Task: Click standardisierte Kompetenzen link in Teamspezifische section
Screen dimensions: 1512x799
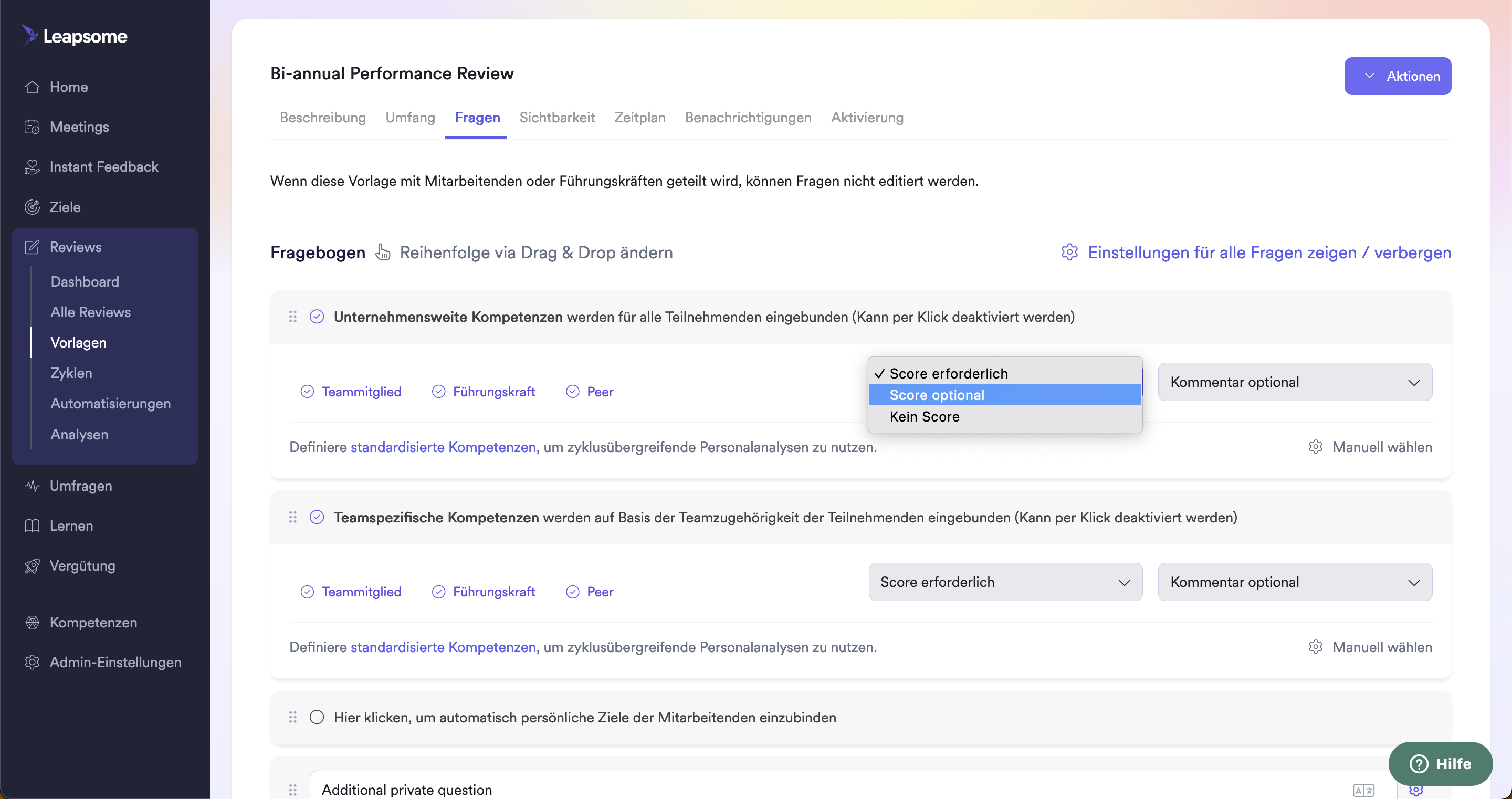Action: (x=443, y=647)
